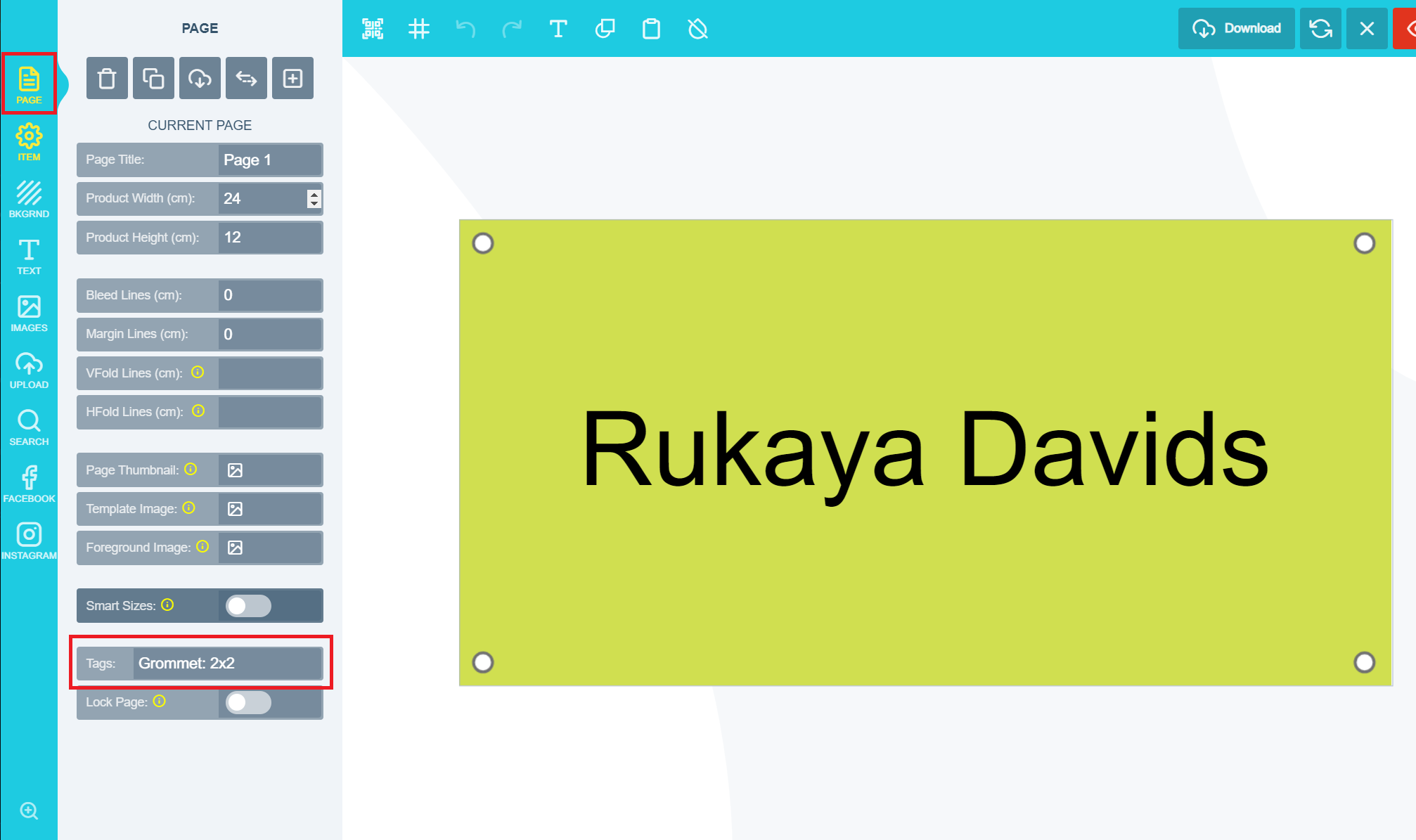
Task: Open the IMAGES sidebar tab
Action: pos(29,313)
